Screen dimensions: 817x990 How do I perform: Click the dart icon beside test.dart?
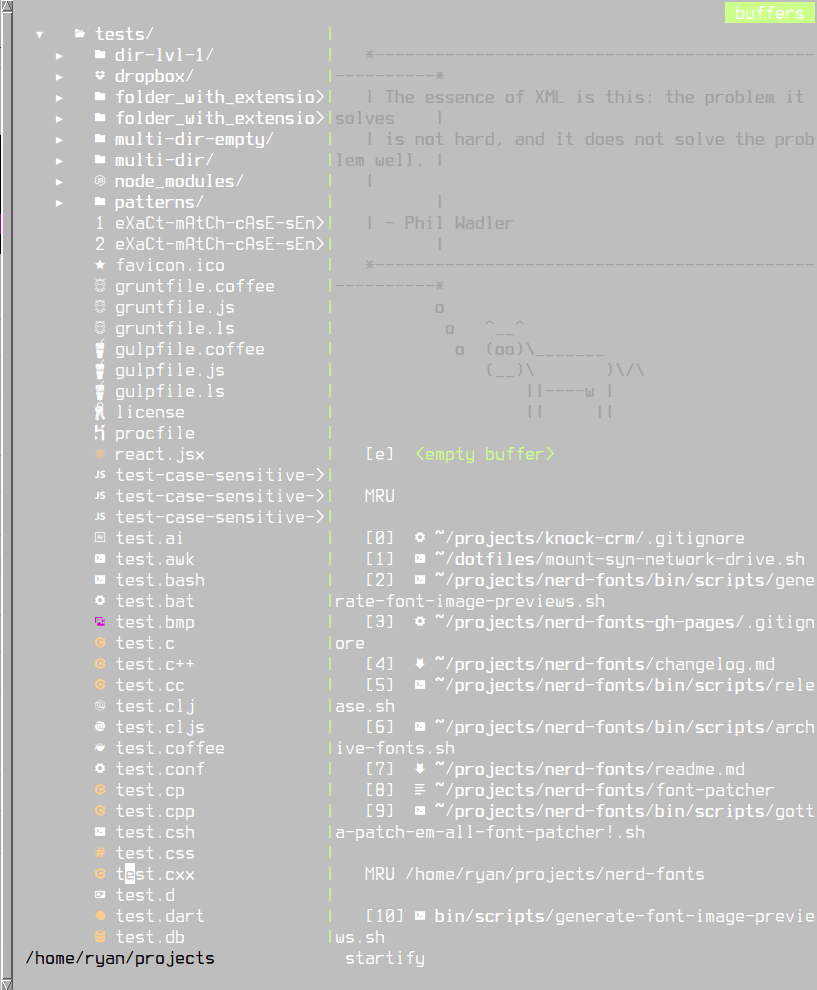coord(100,915)
